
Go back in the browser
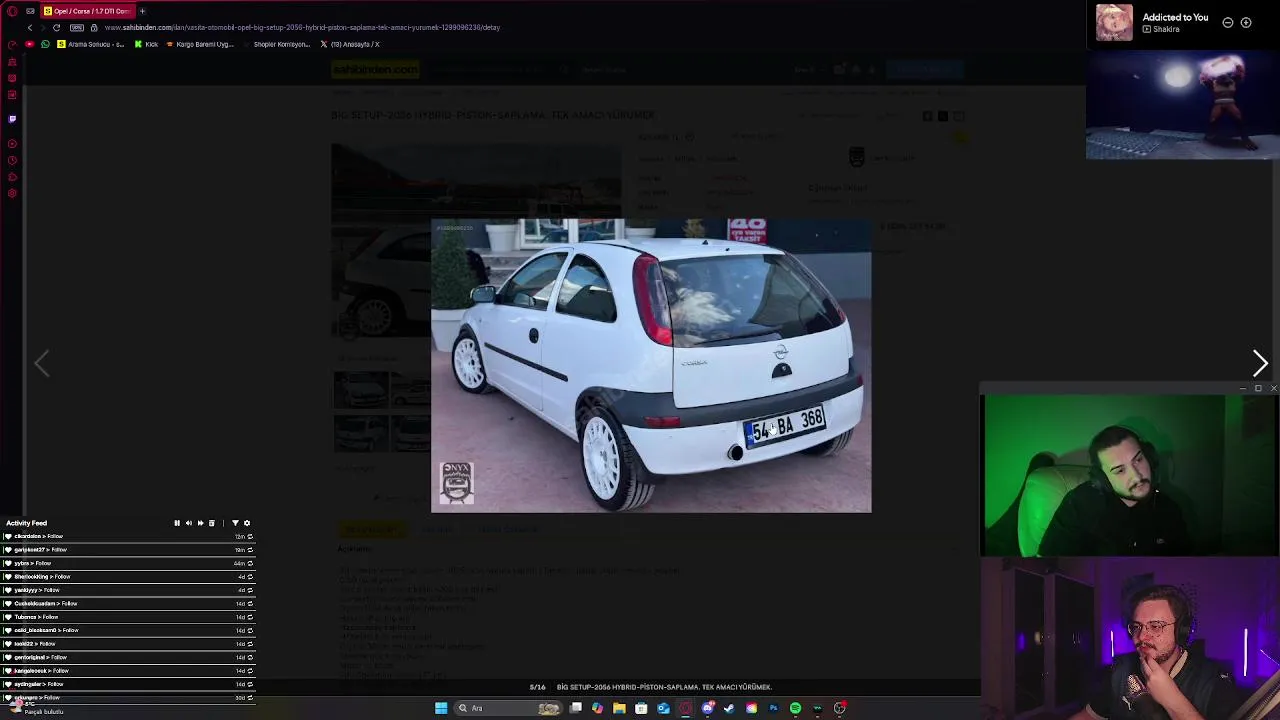(29, 27)
